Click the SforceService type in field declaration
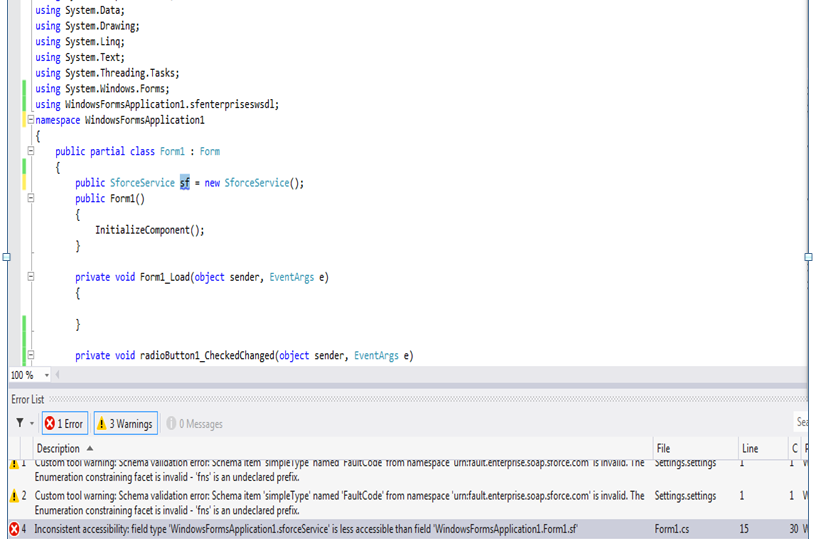The image size is (813, 539). click(x=142, y=182)
